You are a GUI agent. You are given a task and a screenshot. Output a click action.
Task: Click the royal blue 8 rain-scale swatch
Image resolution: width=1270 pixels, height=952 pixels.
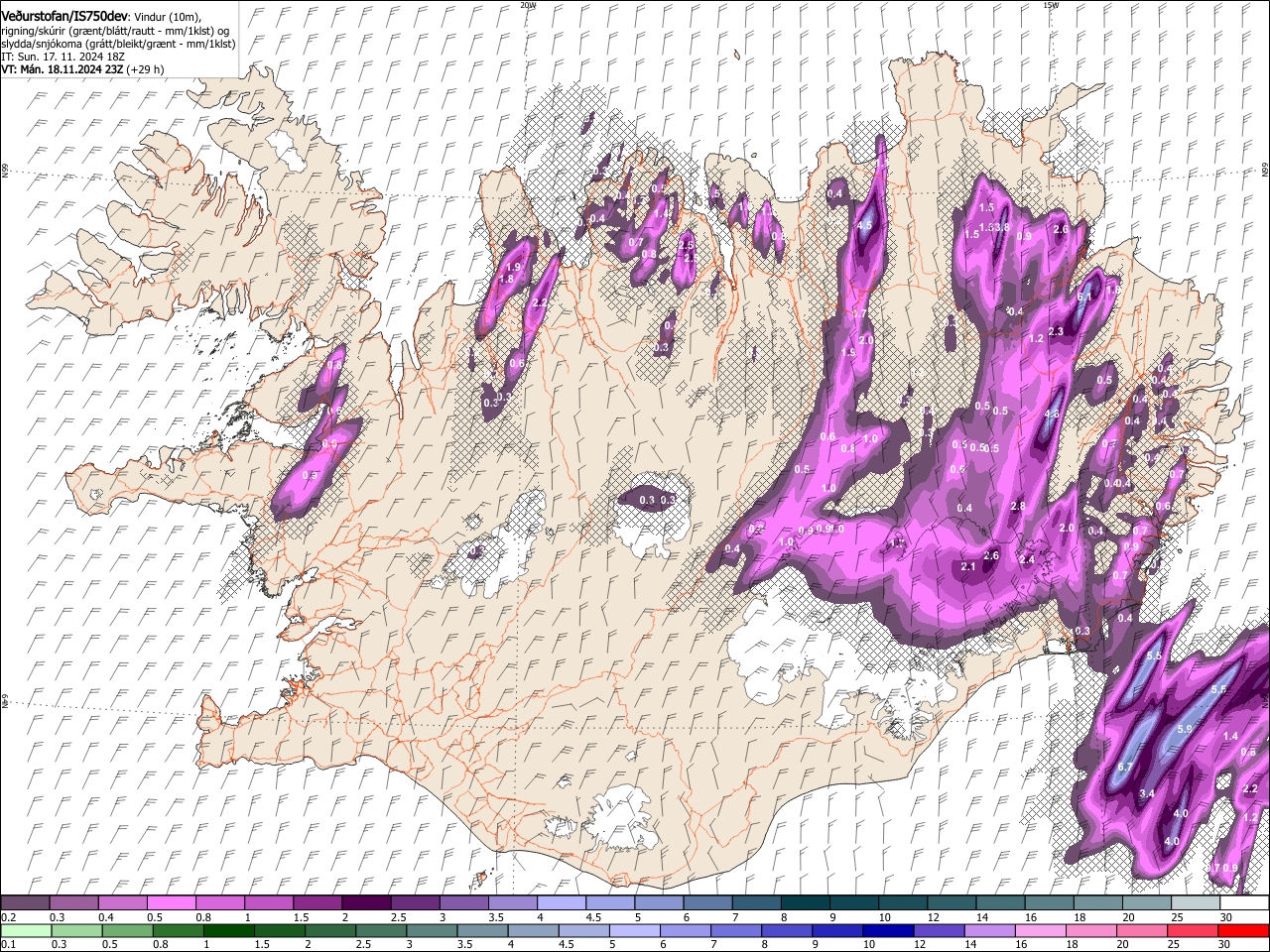tap(787, 930)
